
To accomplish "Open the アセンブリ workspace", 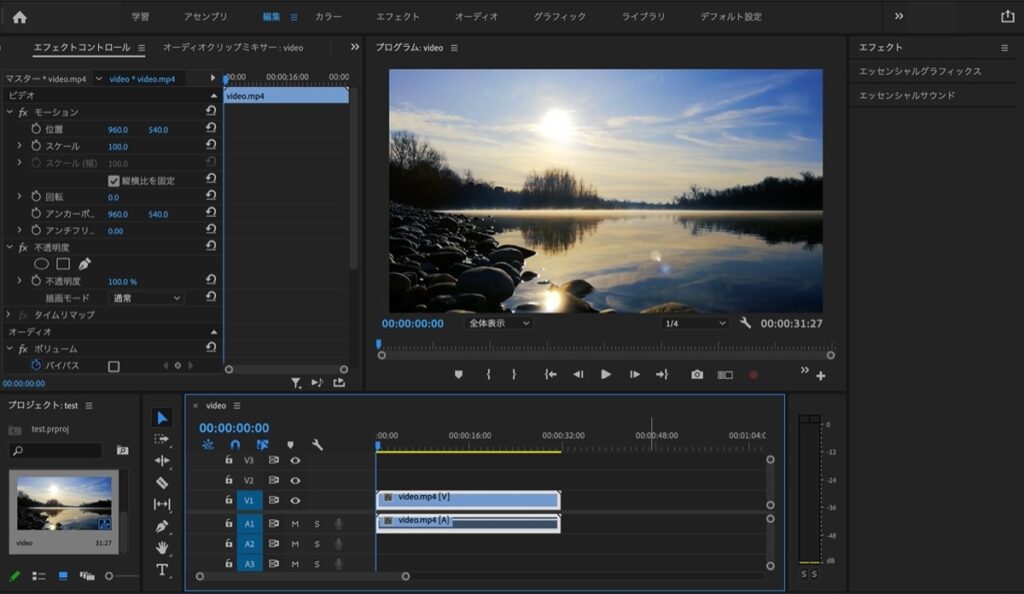I will 206,16.
